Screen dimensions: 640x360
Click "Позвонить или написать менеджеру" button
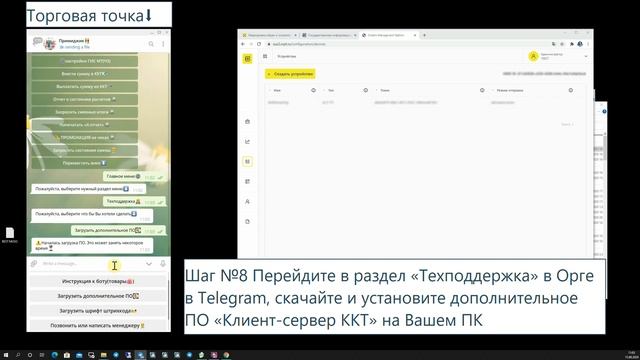pos(98,325)
